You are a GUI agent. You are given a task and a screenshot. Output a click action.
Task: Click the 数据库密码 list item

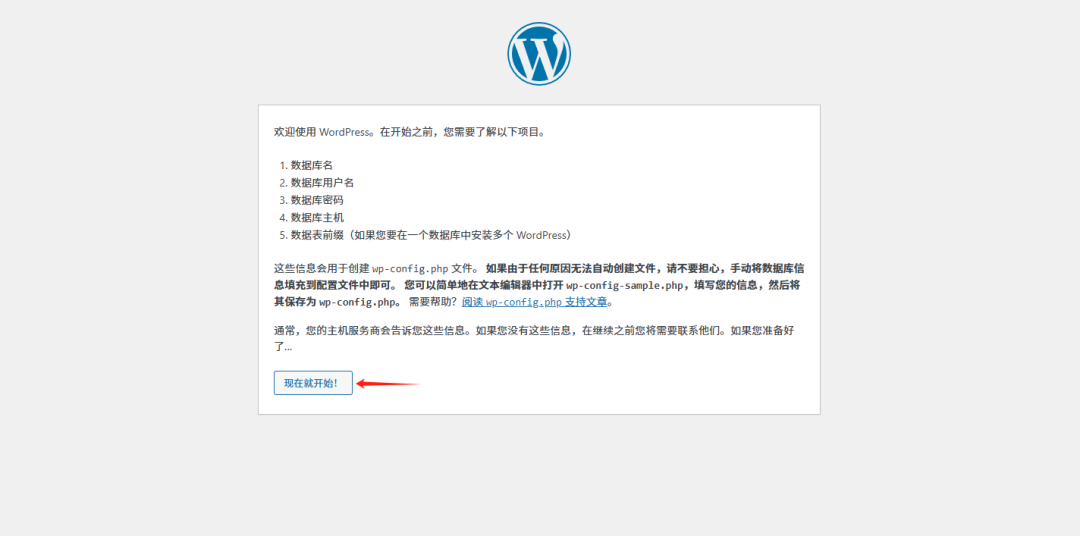point(317,200)
